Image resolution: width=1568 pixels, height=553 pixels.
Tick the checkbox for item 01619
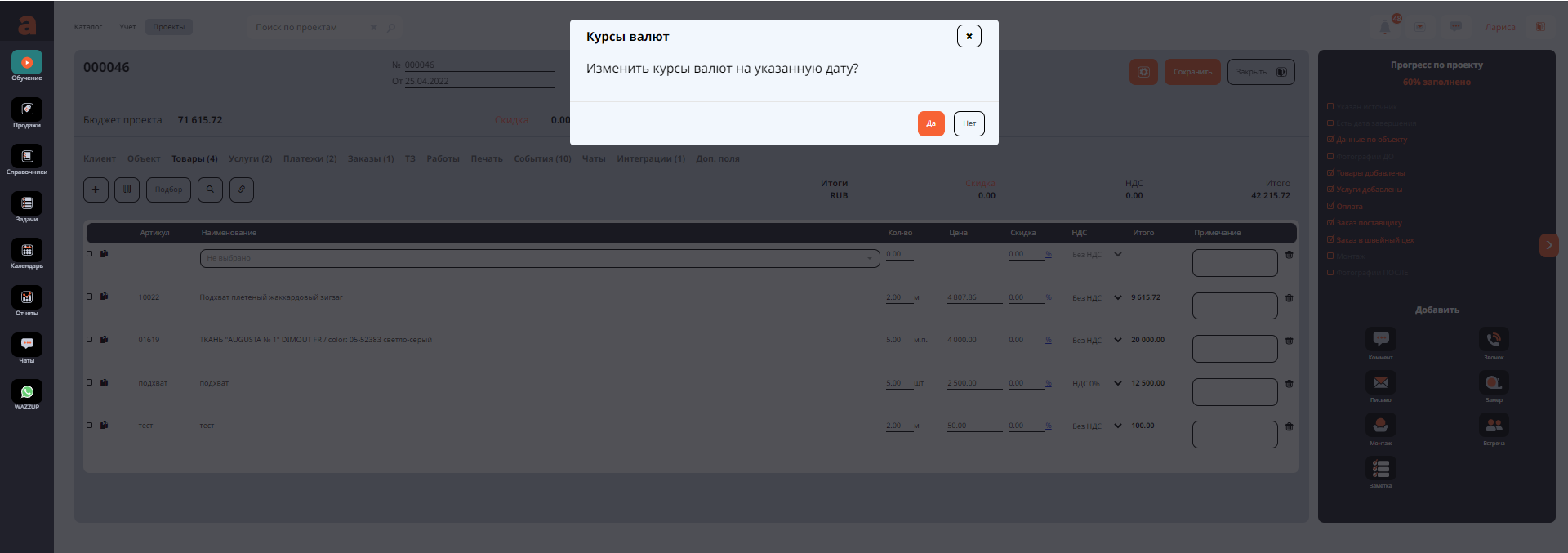[90, 339]
